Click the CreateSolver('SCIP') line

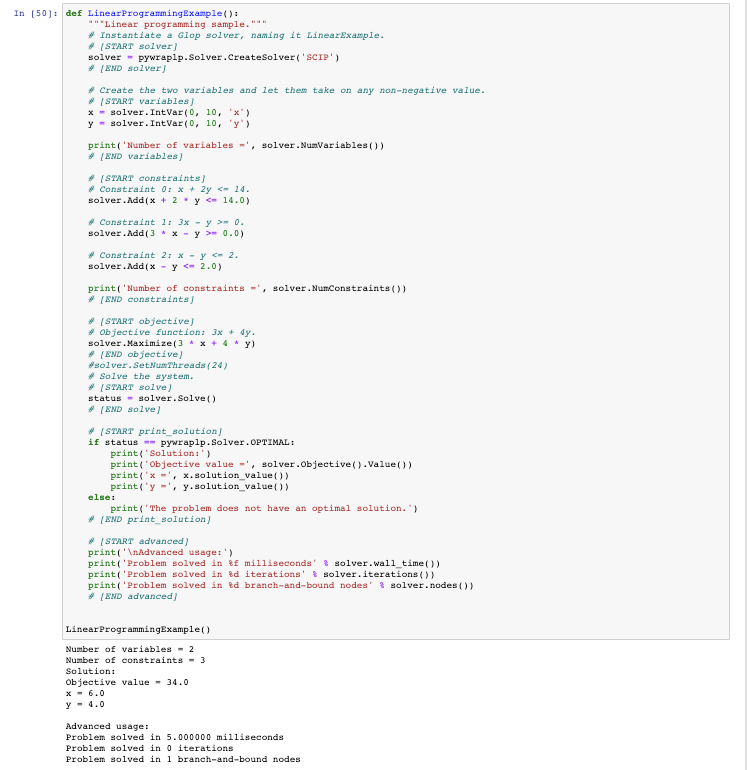[214, 57]
